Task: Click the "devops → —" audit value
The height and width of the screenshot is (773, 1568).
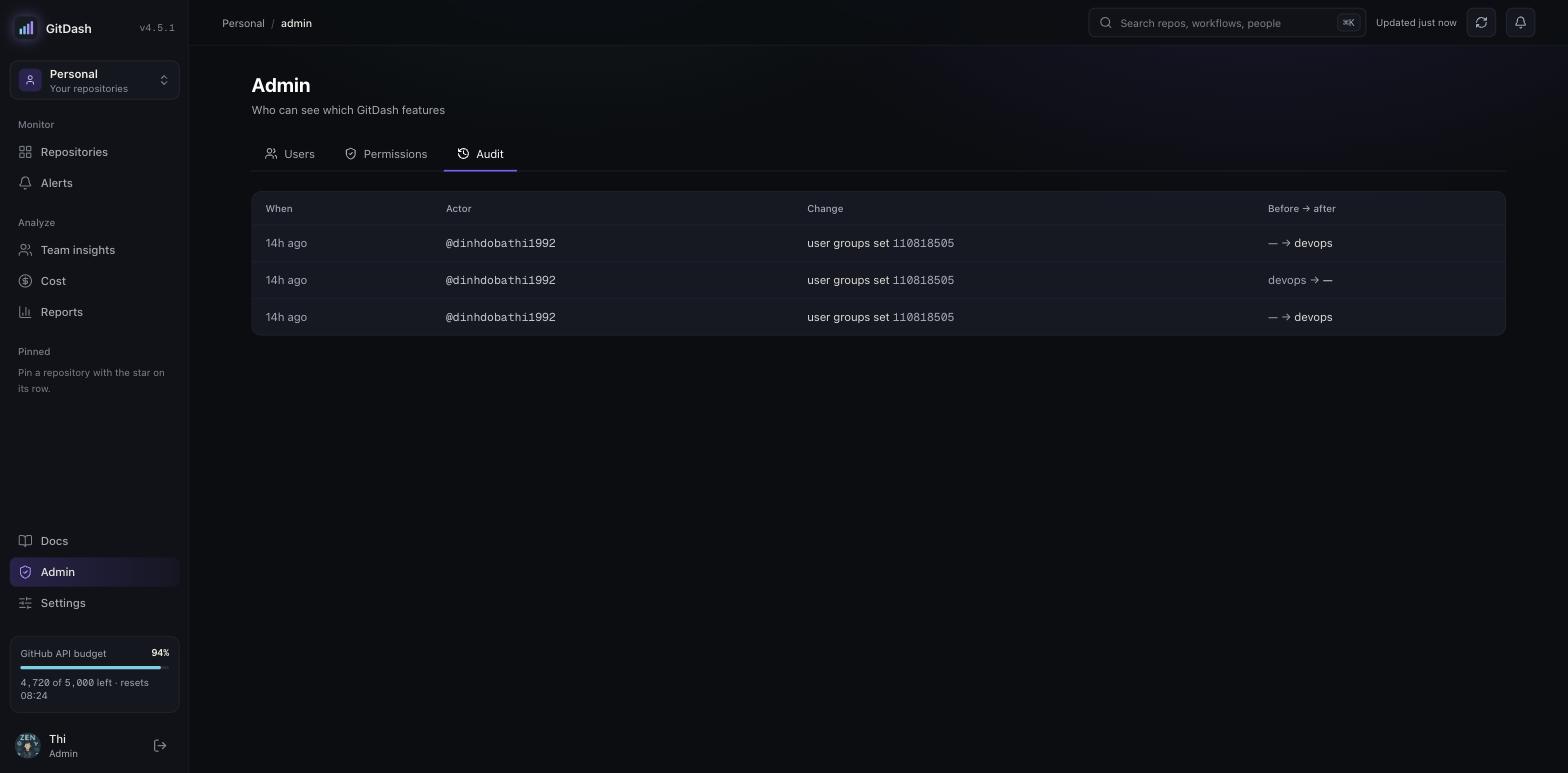Action: click(1300, 280)
